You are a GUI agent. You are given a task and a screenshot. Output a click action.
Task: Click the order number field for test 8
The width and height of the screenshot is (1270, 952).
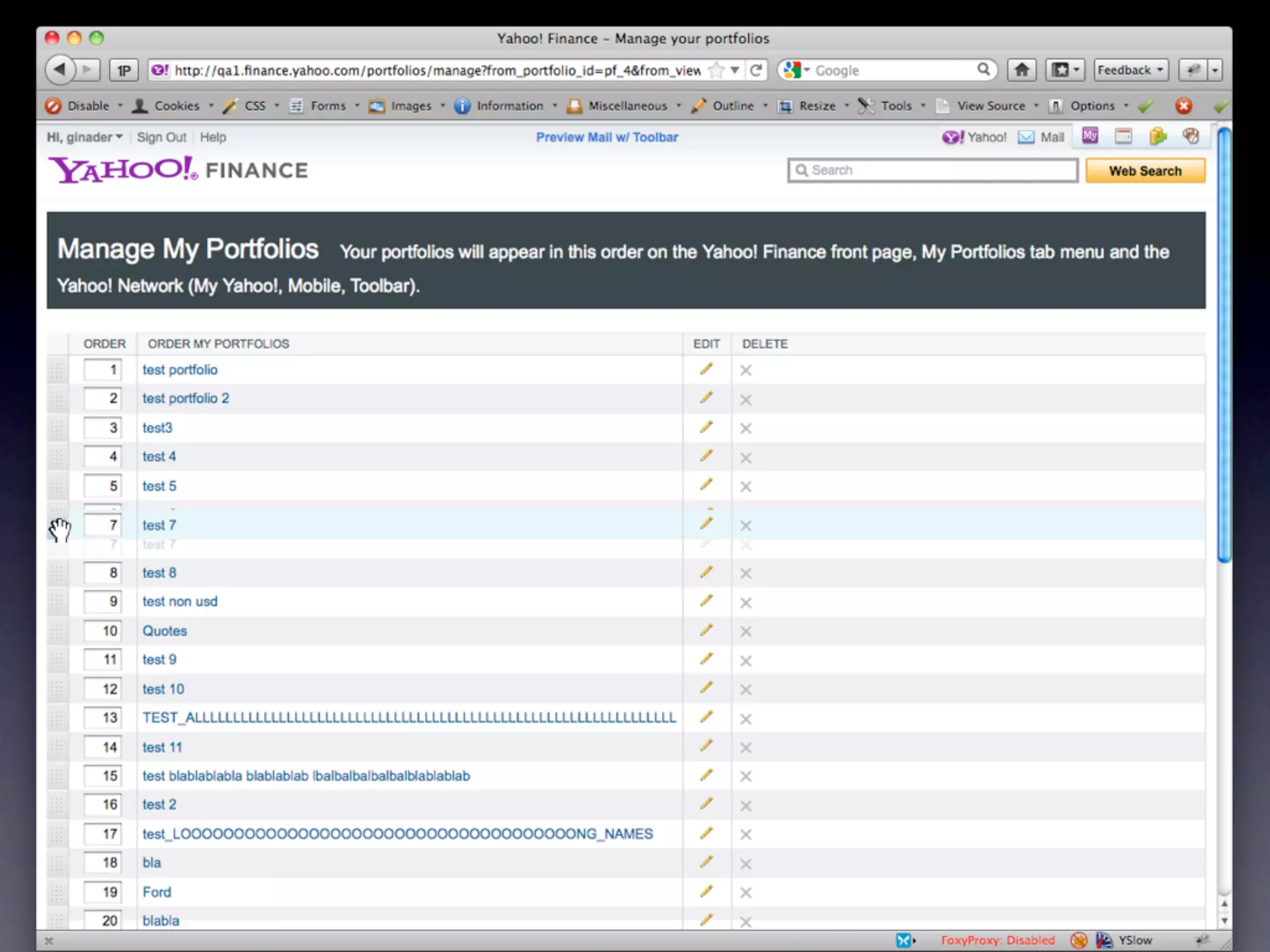click(x=103, y=573)
